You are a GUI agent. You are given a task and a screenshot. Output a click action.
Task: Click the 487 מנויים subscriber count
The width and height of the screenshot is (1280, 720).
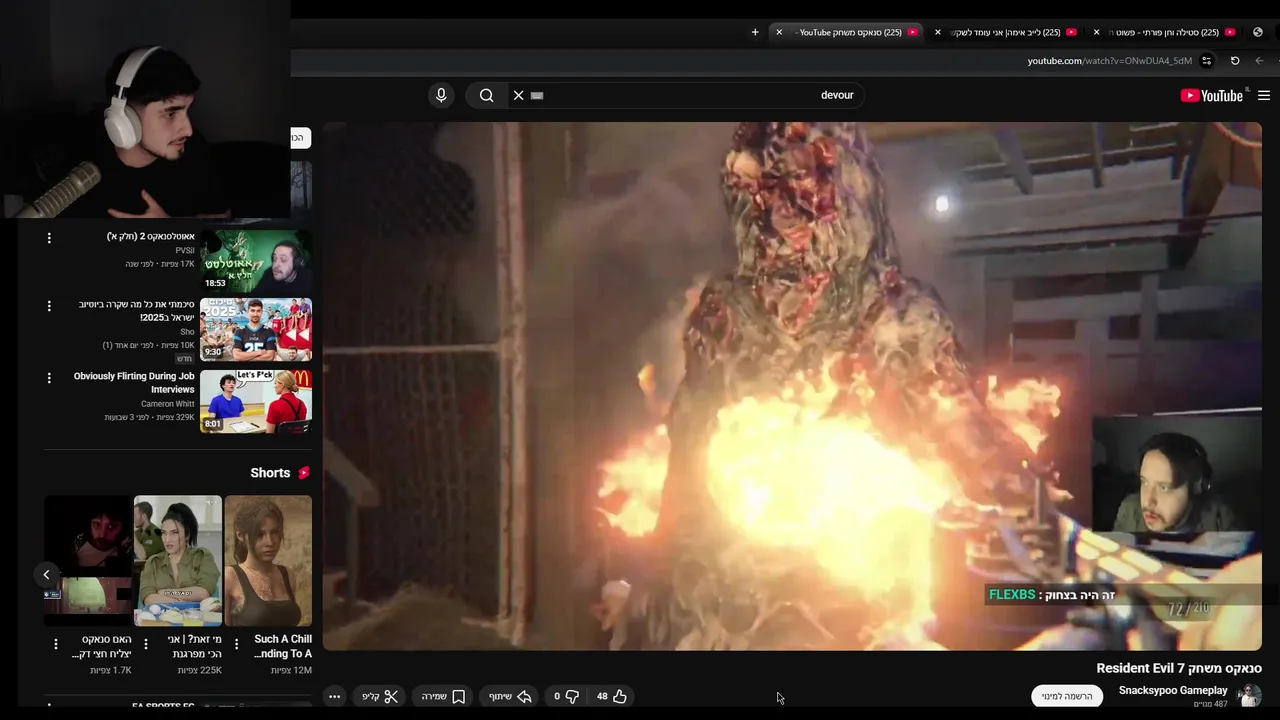1211,704
